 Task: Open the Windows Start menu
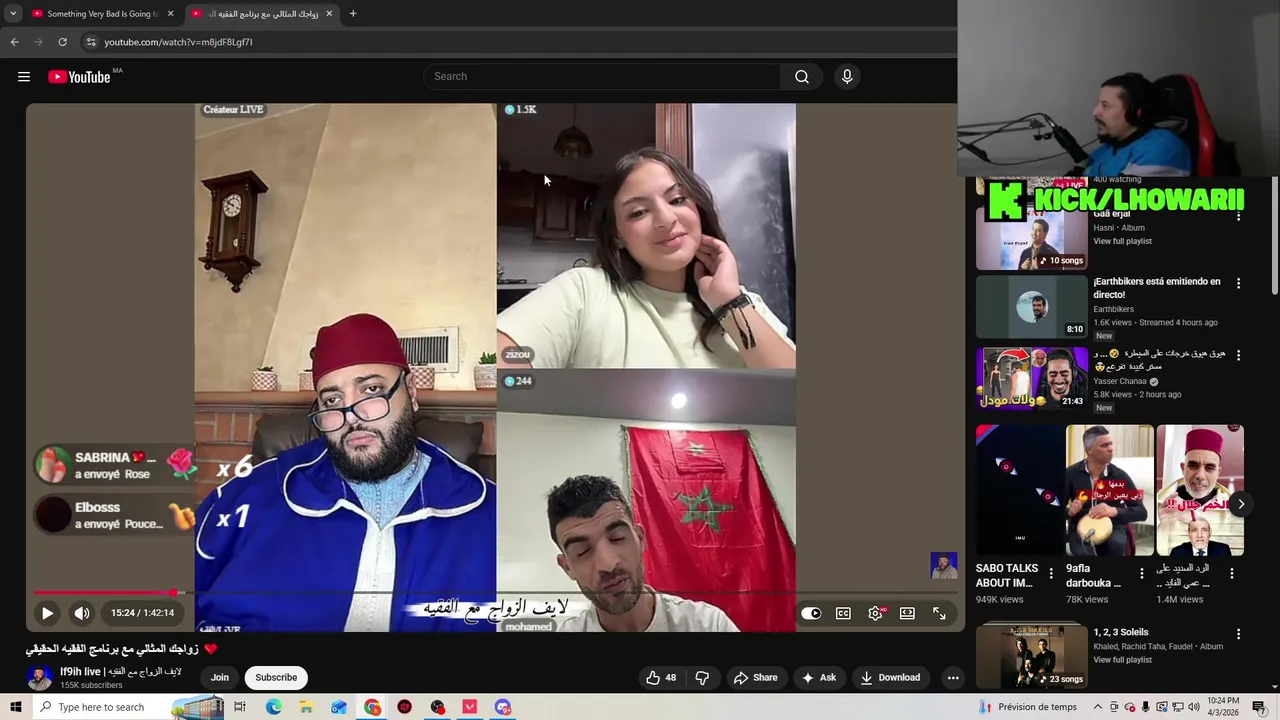15,707
